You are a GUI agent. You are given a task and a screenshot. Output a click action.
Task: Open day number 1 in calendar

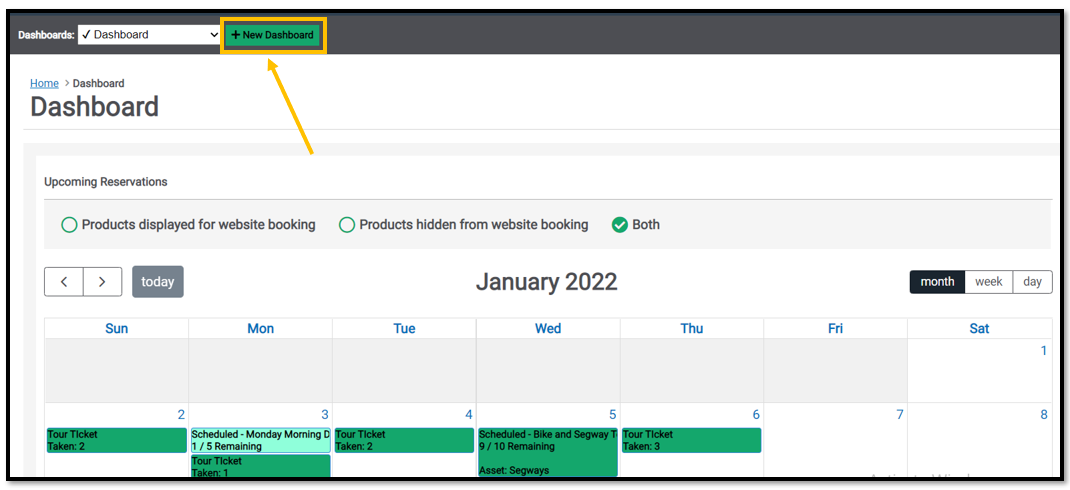1043,351
